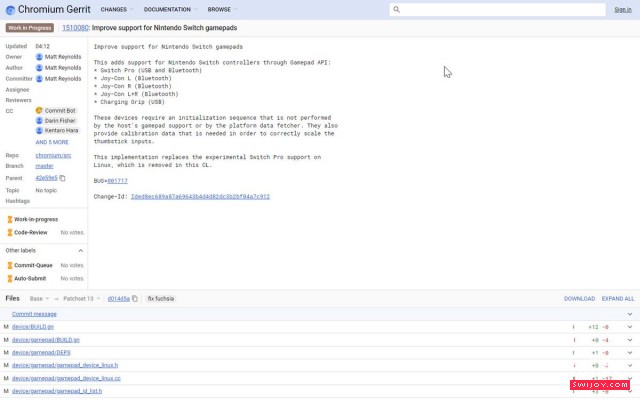
Task: Open commit d014d5a link
Action: click(x=118, y=299)
